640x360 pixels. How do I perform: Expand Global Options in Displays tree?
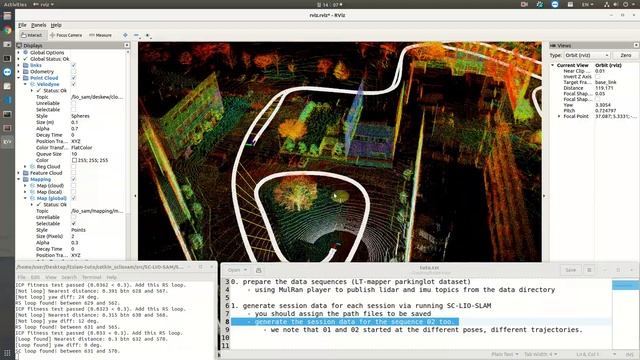click(x=18, y=53)
